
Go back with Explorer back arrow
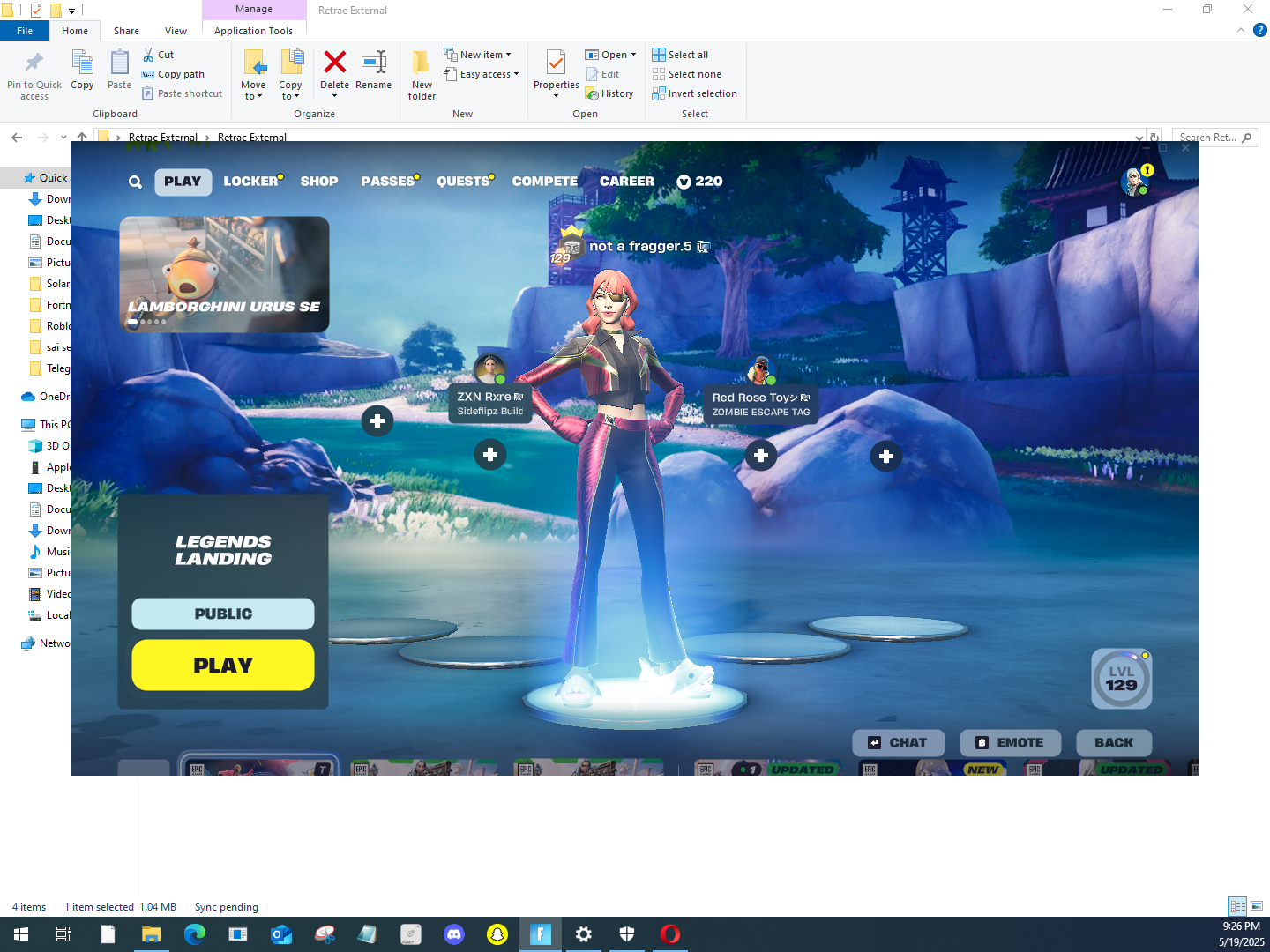[x=17, y=138]
